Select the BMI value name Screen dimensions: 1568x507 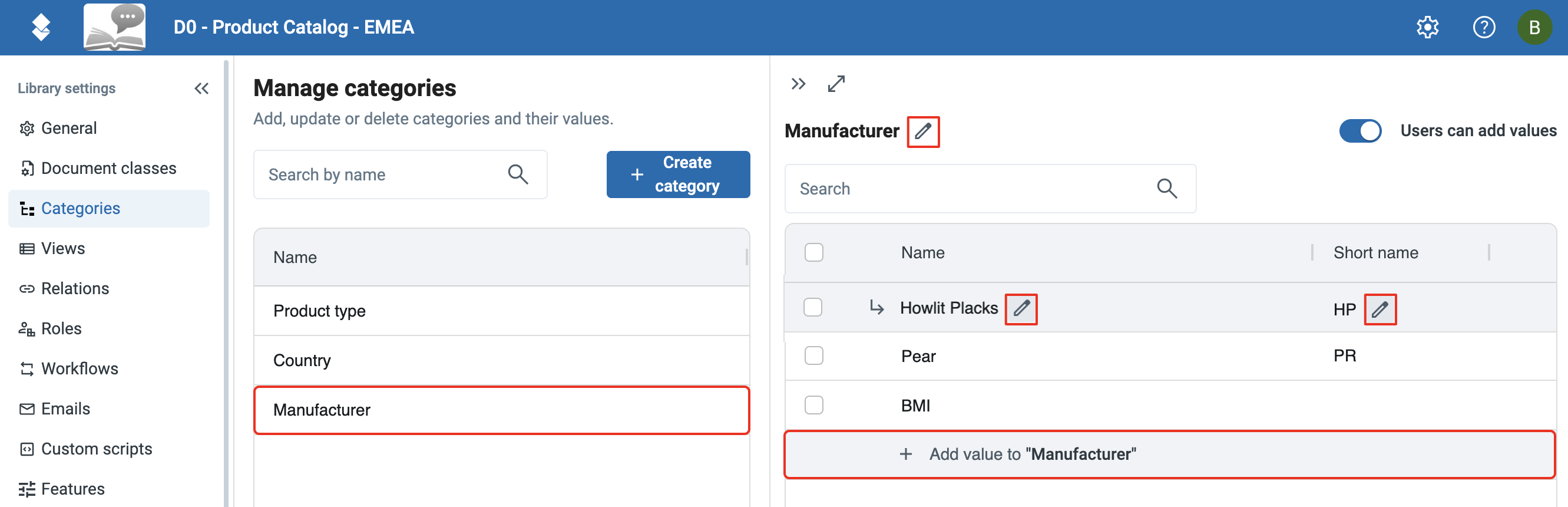(x=915, y=406)
